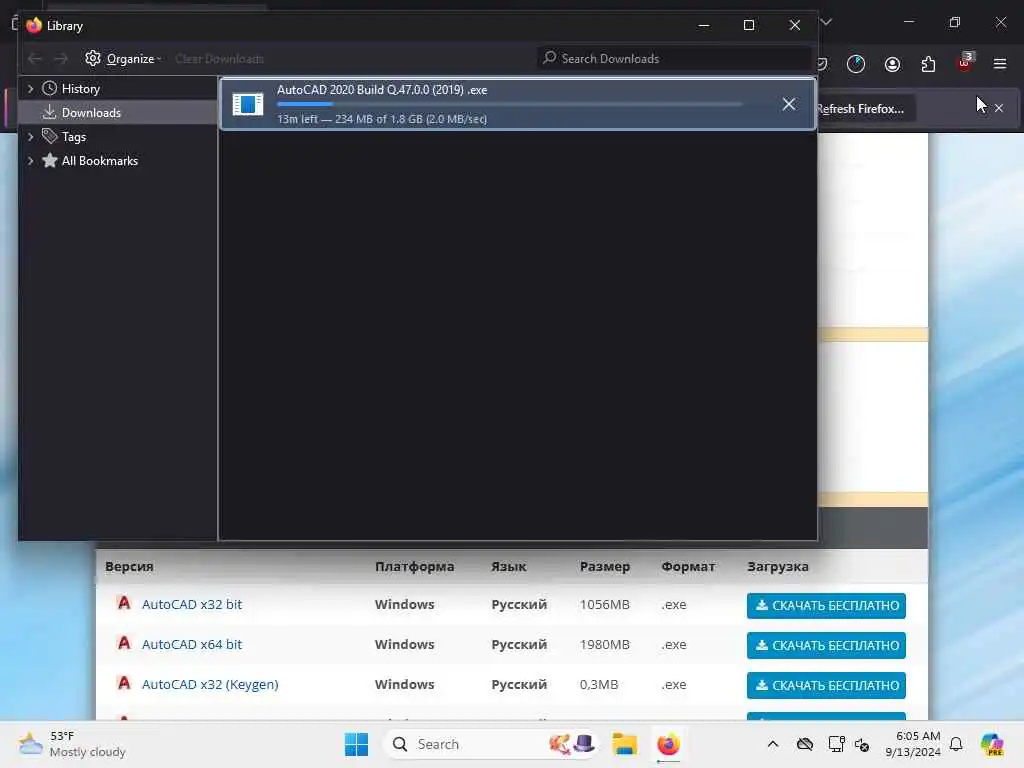Click the download status text 13m left
1024x768 pixels.
(382, 119)
